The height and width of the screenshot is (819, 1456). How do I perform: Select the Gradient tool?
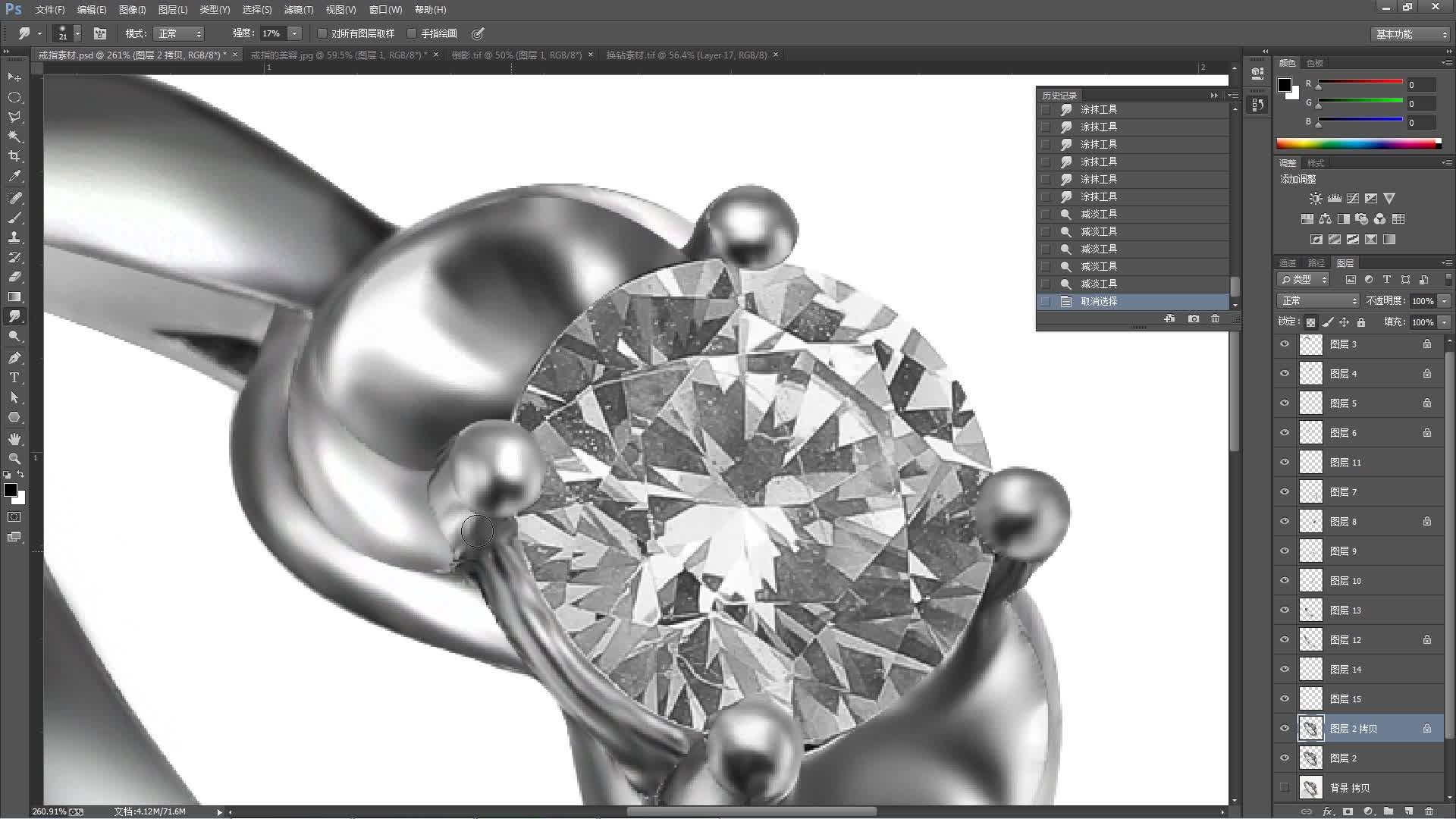tap(14, 297)
